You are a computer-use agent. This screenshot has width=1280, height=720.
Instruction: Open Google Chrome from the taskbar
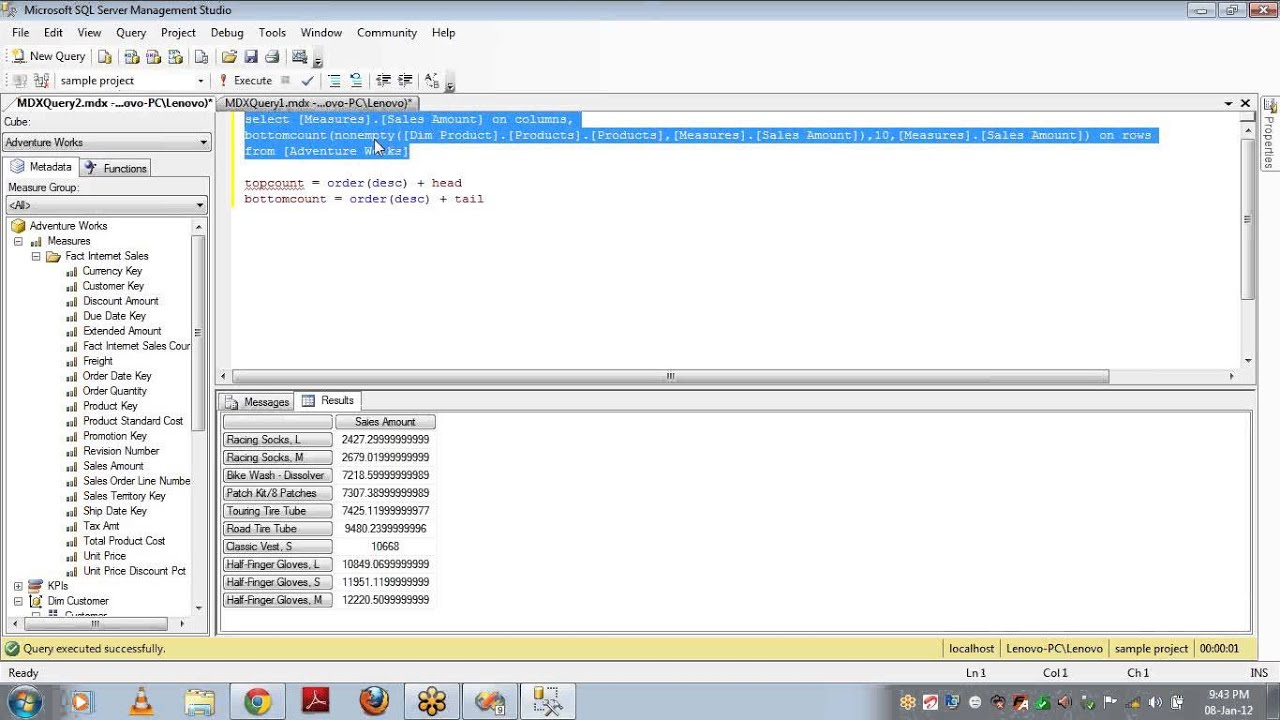click(257, 702)
